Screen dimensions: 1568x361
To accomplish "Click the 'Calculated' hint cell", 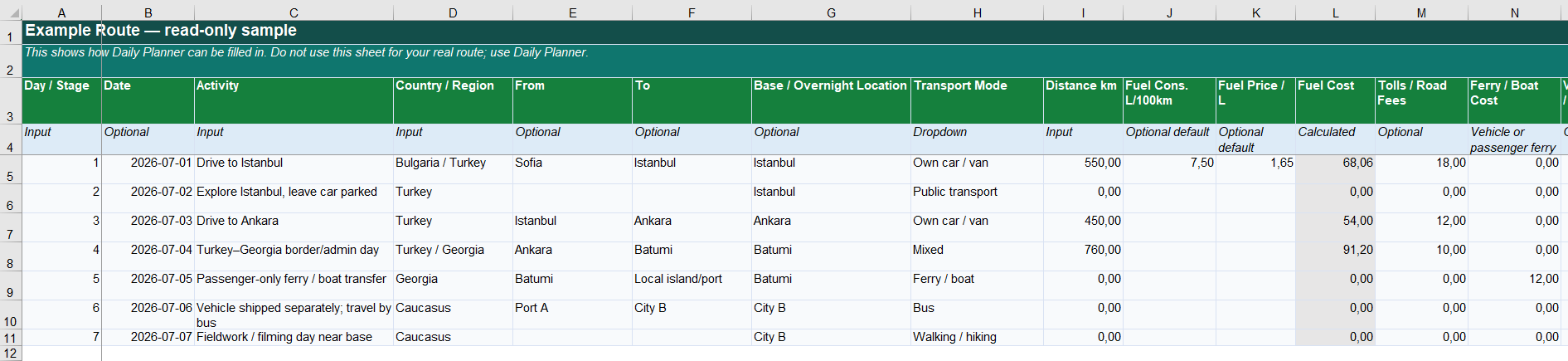I will coord(1335,139).
